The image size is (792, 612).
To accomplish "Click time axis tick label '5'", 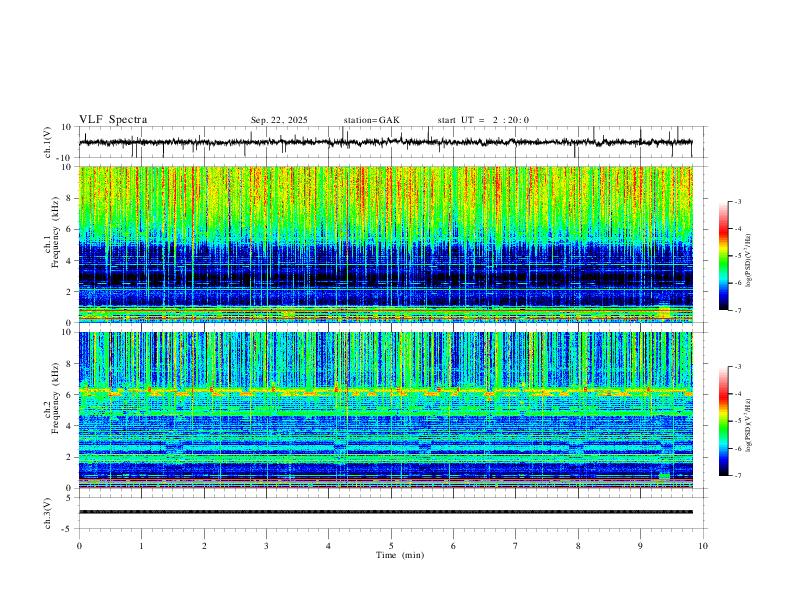I will tap(391, 546).
